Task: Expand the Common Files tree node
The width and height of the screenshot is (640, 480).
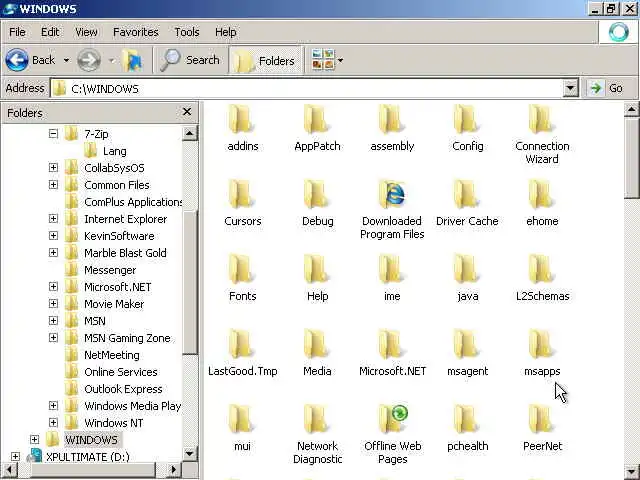Action: (x=53, y=184)
